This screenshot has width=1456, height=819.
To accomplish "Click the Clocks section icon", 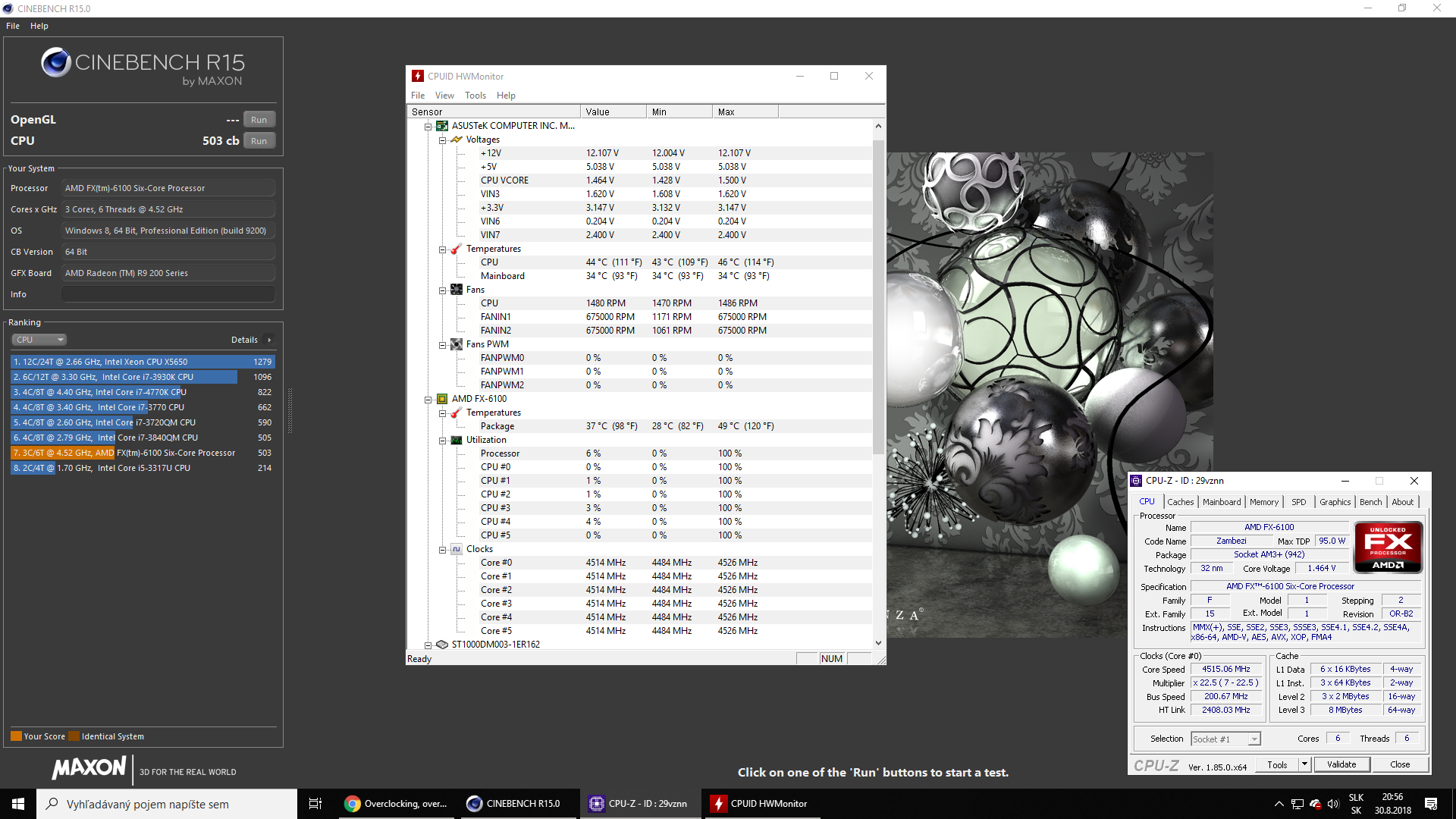I will pos(457,549).
